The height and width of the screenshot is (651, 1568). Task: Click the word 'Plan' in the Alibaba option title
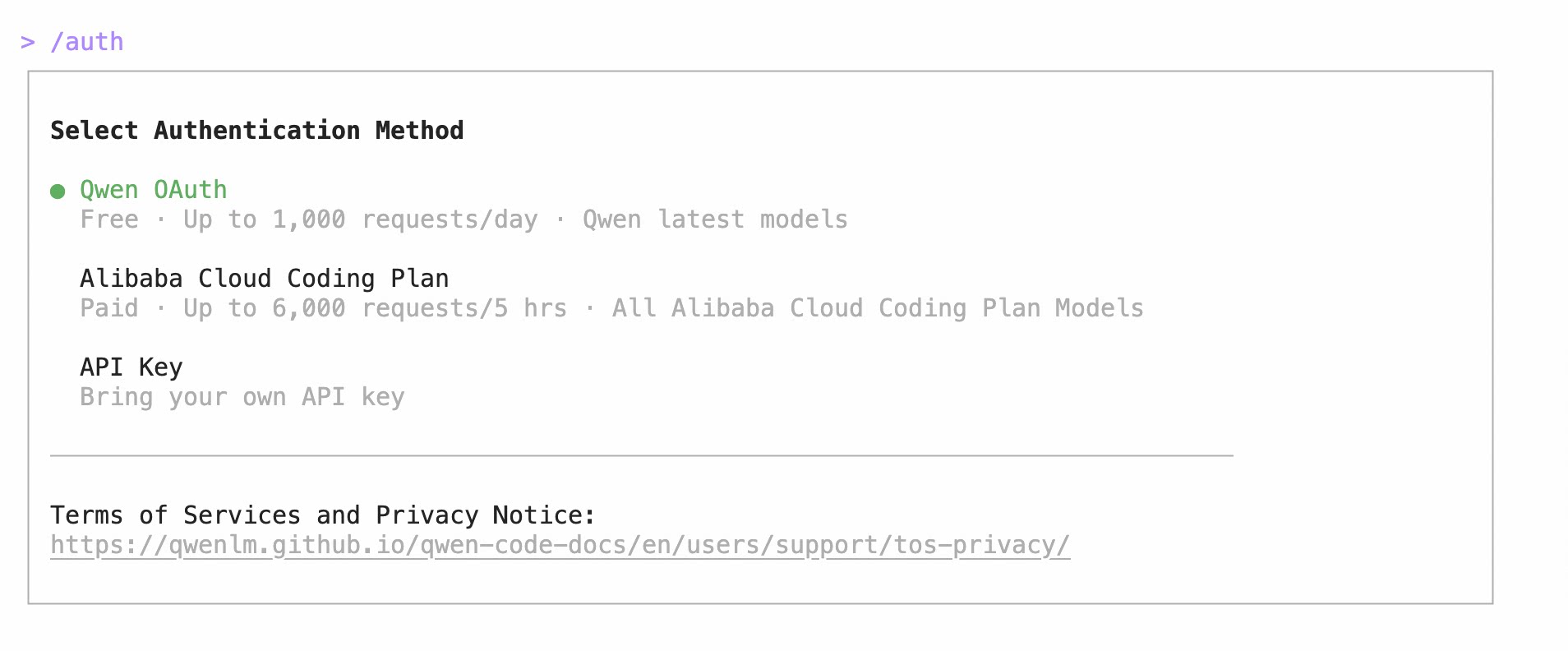pos(419,279)
